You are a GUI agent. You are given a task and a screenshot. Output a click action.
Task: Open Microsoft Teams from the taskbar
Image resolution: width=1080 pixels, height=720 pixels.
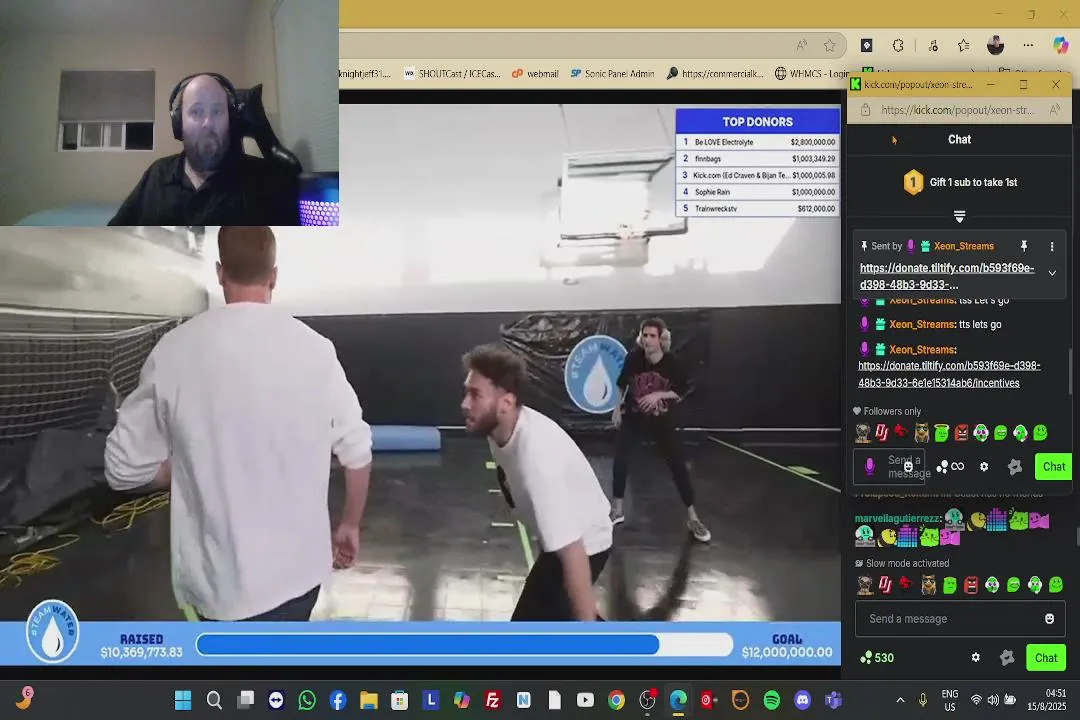pyautogui.click(x=833, y=701)
